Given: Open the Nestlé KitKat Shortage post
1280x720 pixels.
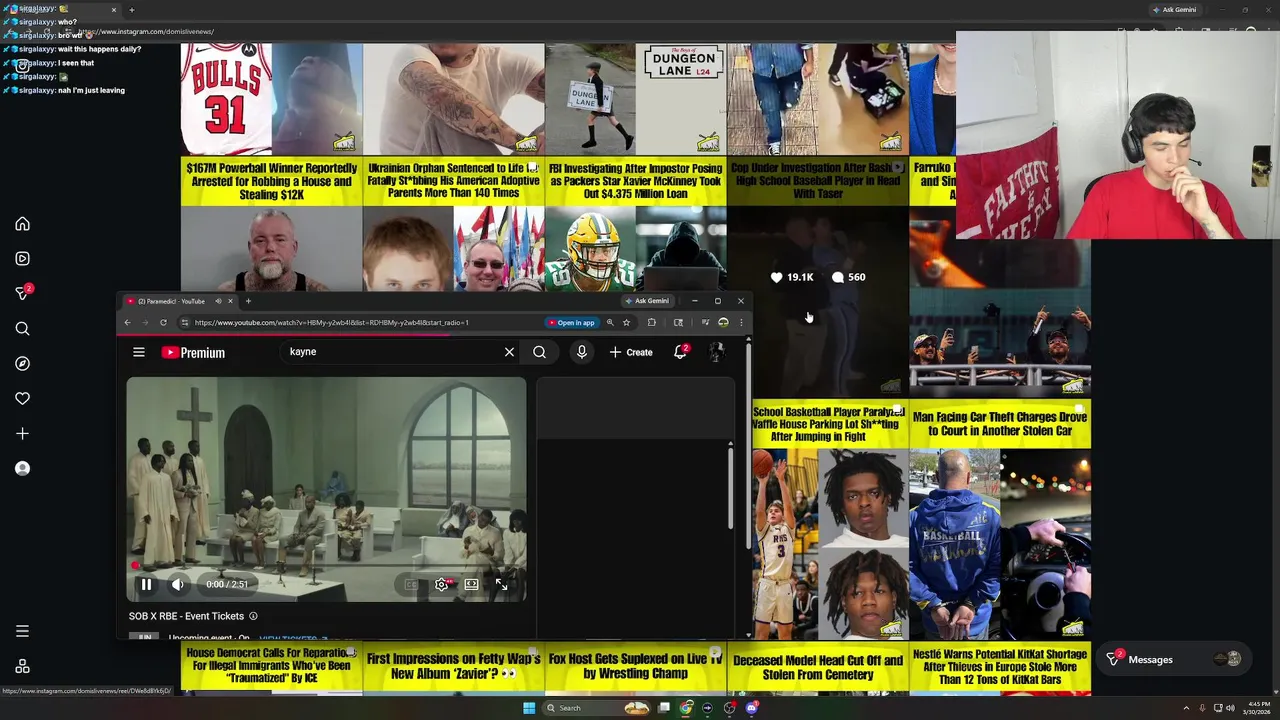Looking at the screenshot, I should [1000, 668].
